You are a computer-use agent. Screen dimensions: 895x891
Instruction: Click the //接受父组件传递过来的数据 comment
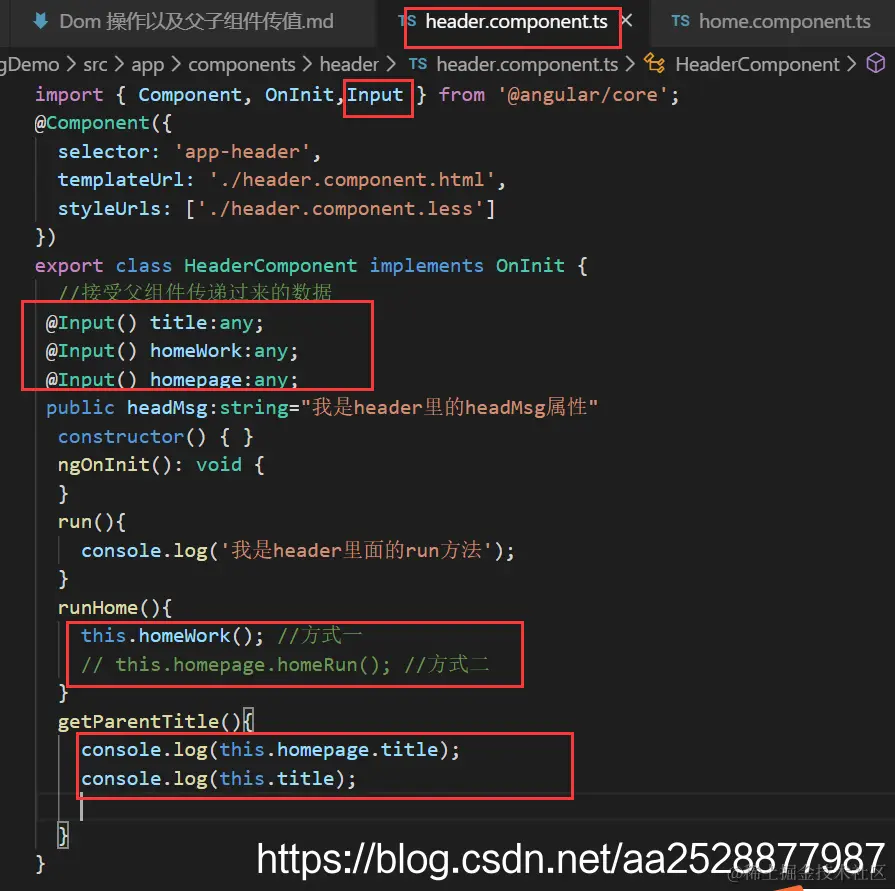[x=195, y=292]
